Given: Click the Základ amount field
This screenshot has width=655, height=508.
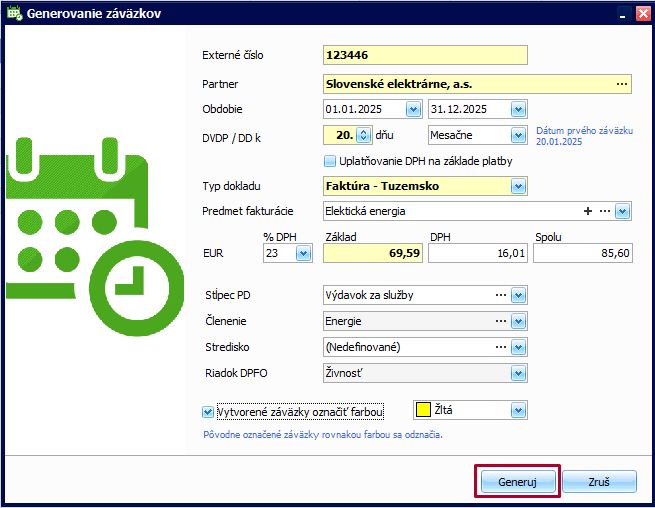Looking at the screenshot, I should [x=372, y=255].
